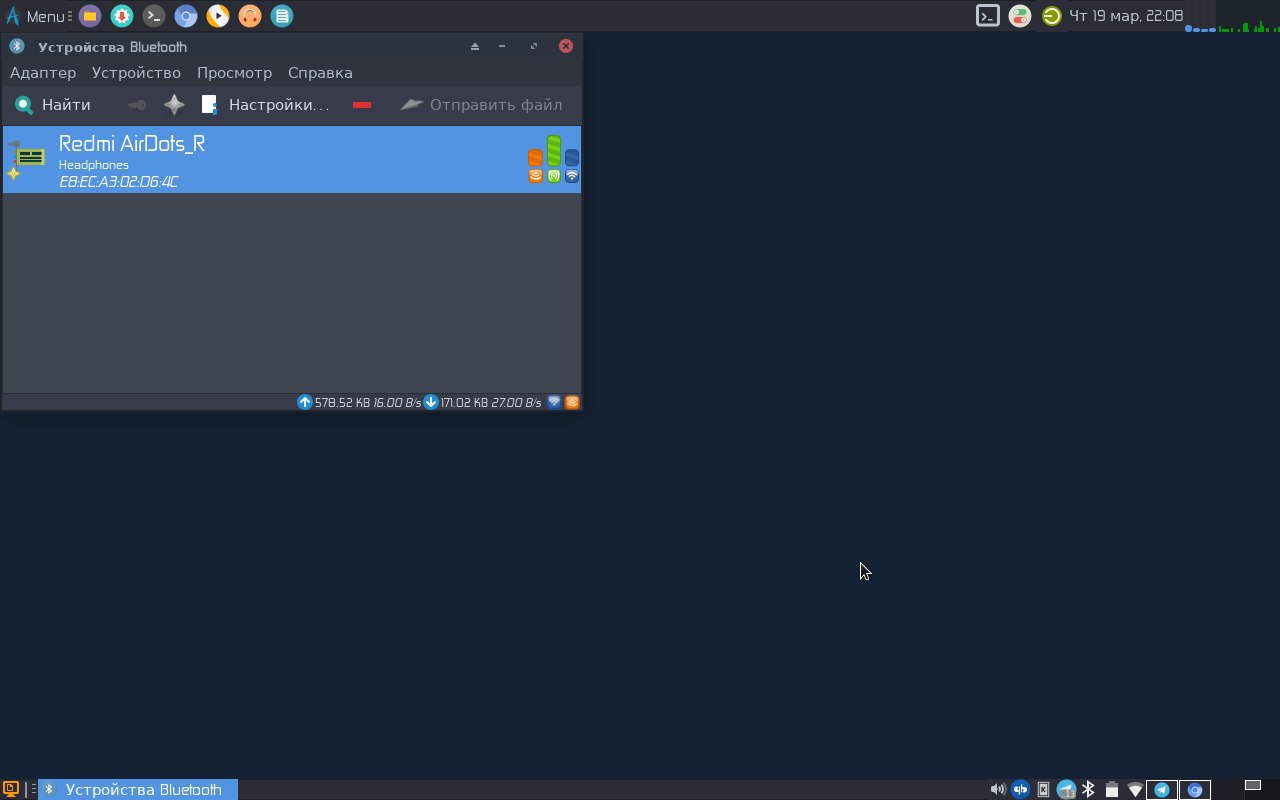Screen dimensions: 1280x800
Task: Click blue TPL wifi icon under bar
Action: point(571,176)
